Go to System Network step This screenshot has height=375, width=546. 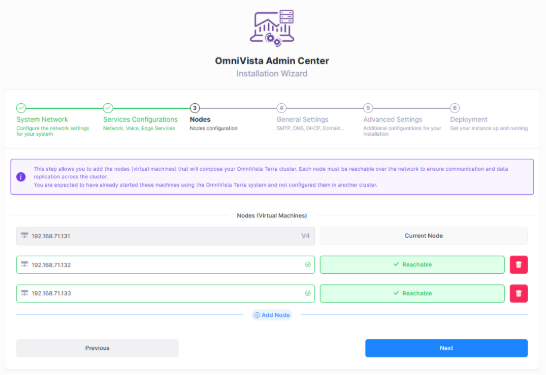[42, 119]
